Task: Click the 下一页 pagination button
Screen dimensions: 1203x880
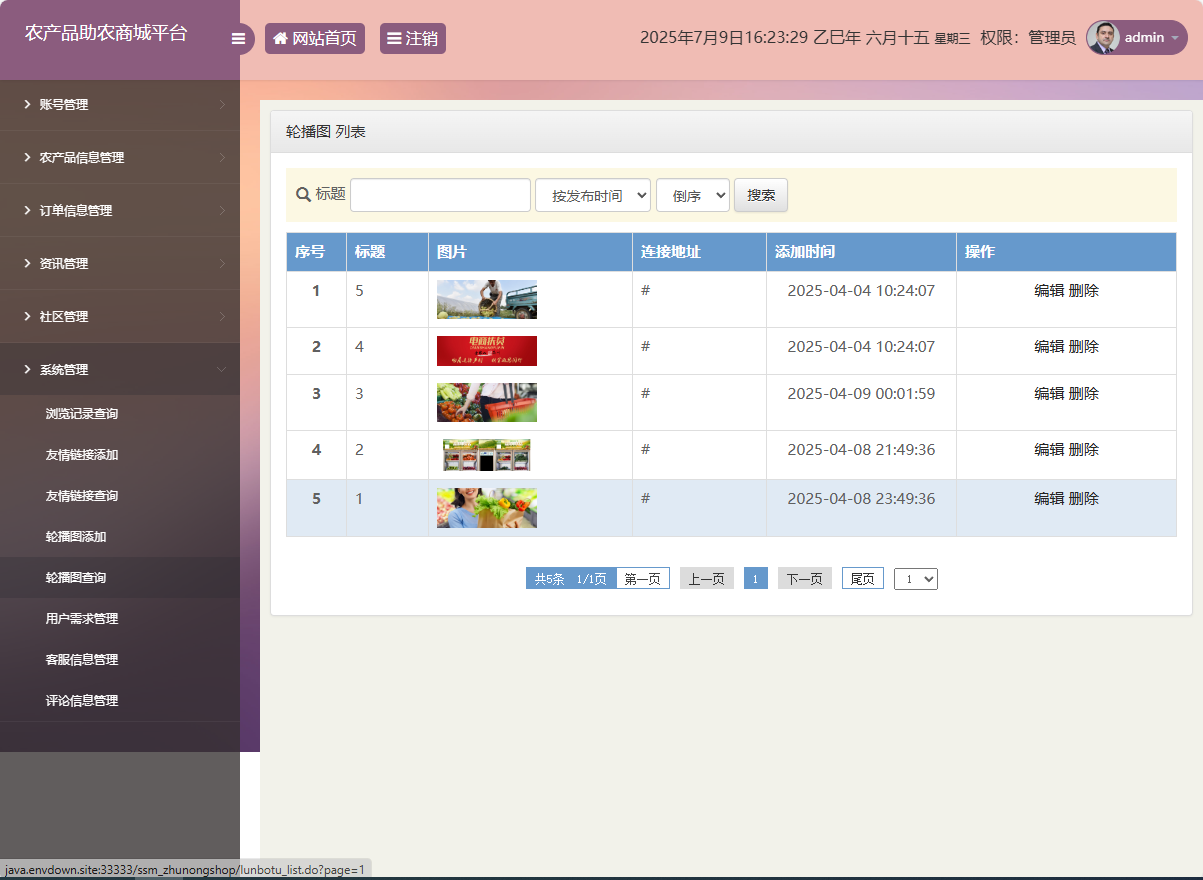Action: coord(804,578)
